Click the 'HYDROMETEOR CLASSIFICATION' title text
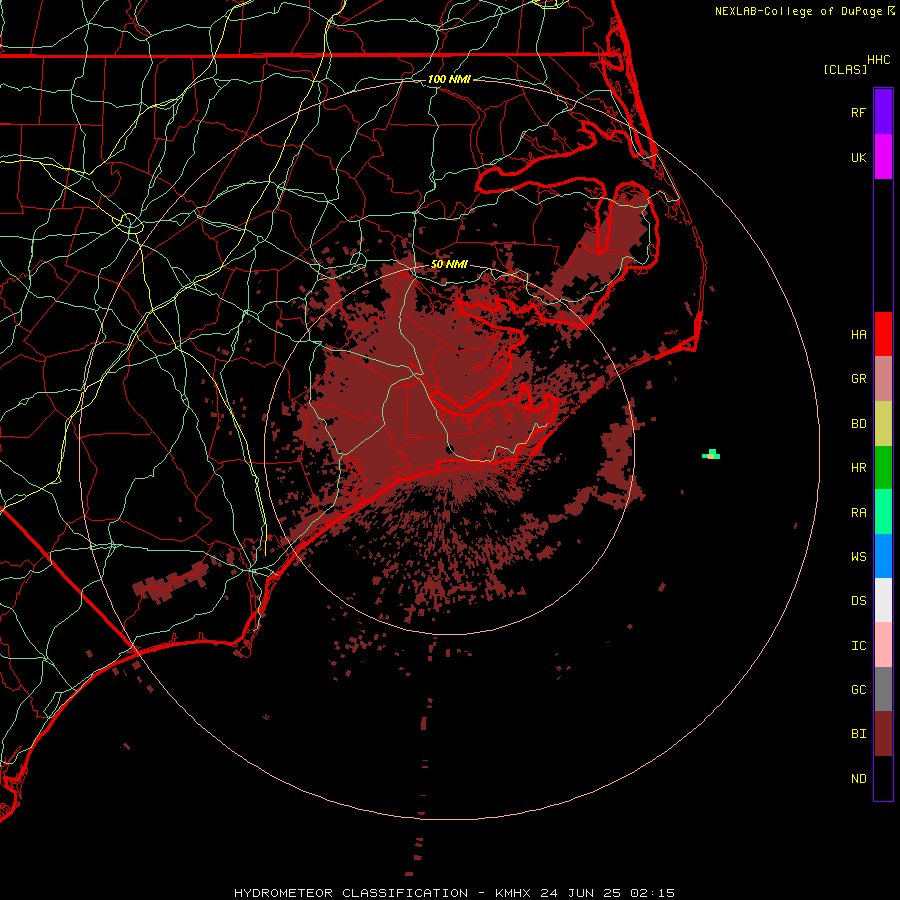 tap(351, 893)
